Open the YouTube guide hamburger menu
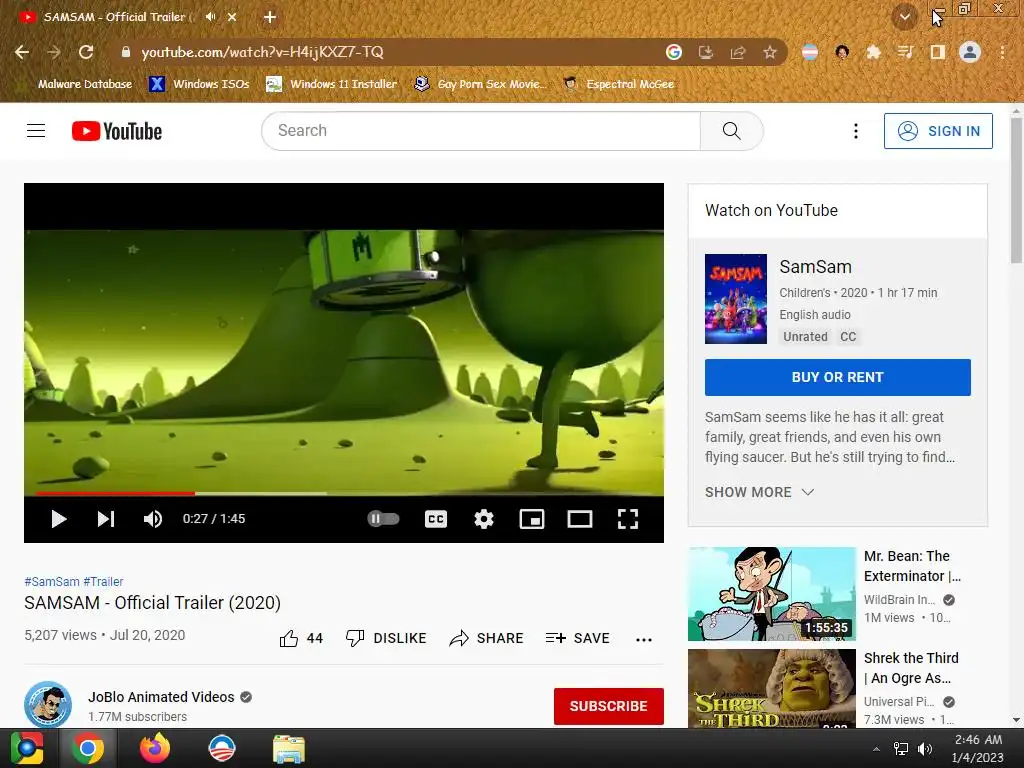Screen dimensions: 1024x768 36,131
